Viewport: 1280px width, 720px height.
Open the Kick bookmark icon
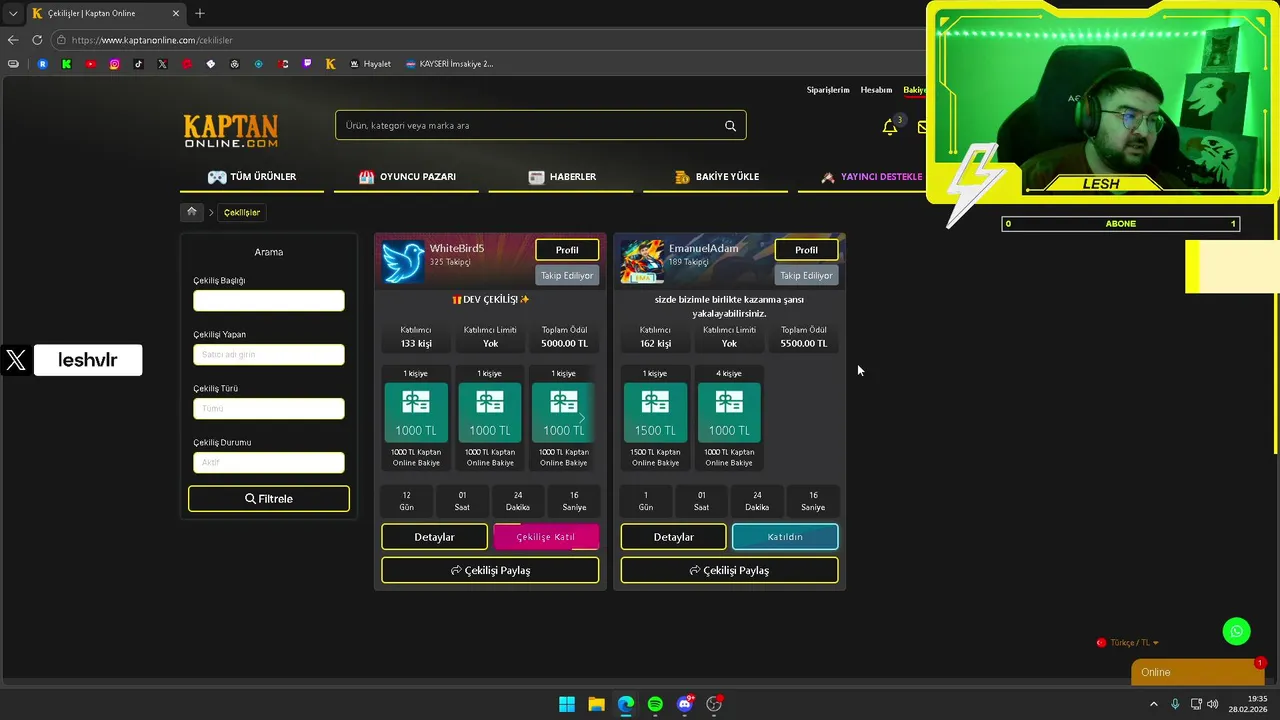pyautogui.click(x=67, y=64)
